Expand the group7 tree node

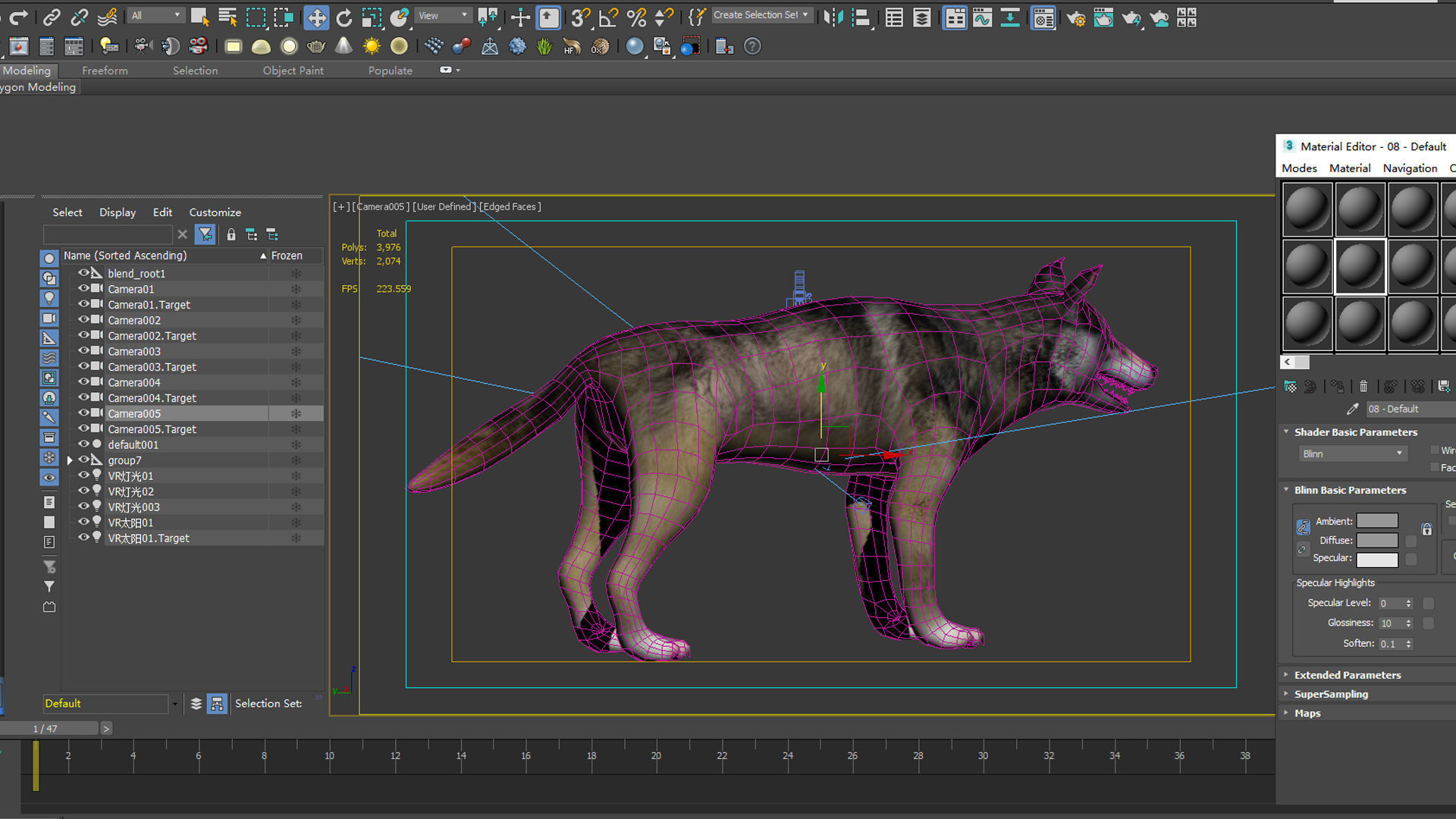pos(70,460)
